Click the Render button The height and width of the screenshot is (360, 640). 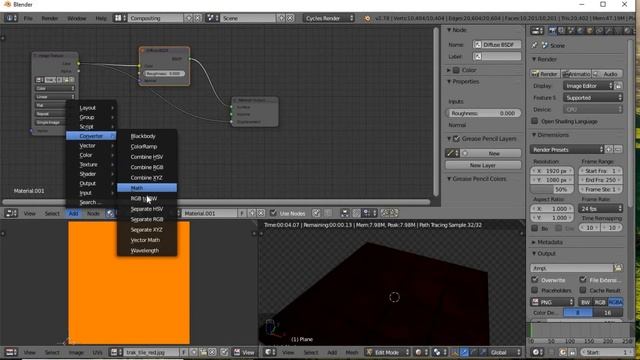pyautogui.click(x=545, y=74)
